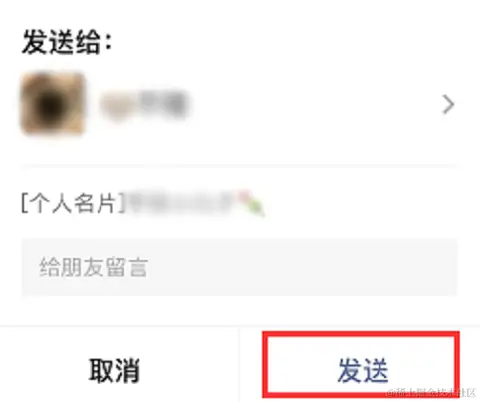Tap the blue 发送 send button
The image size is (480, 402).
click(x=362, y=370)
